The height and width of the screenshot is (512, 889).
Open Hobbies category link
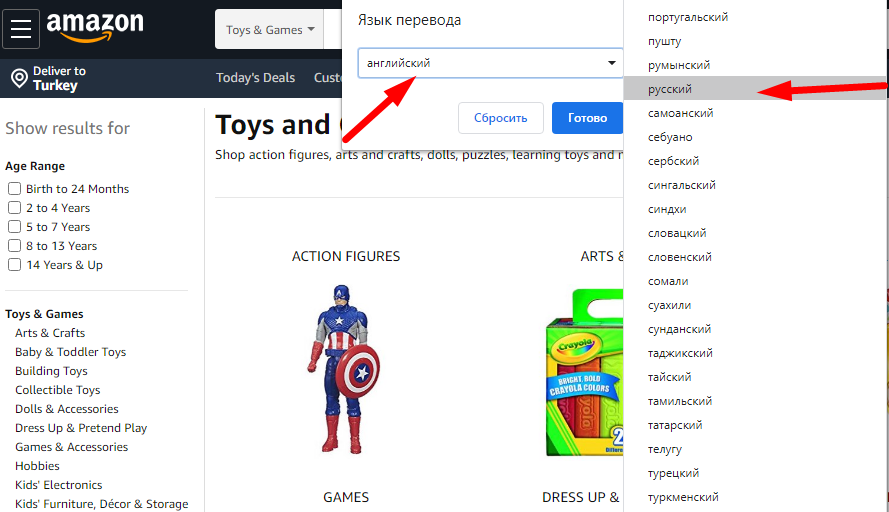pos(37,466)
